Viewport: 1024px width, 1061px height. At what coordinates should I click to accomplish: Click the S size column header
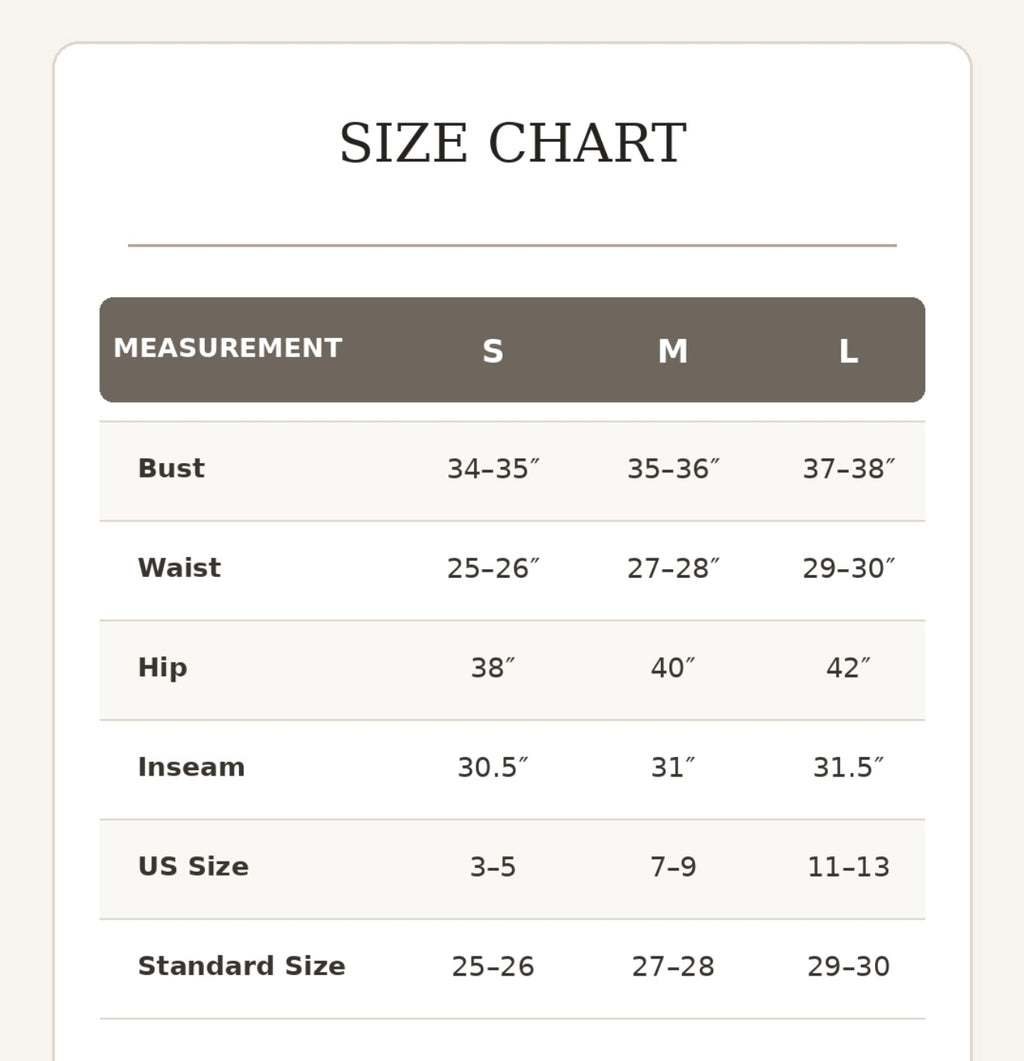point(493,351)
